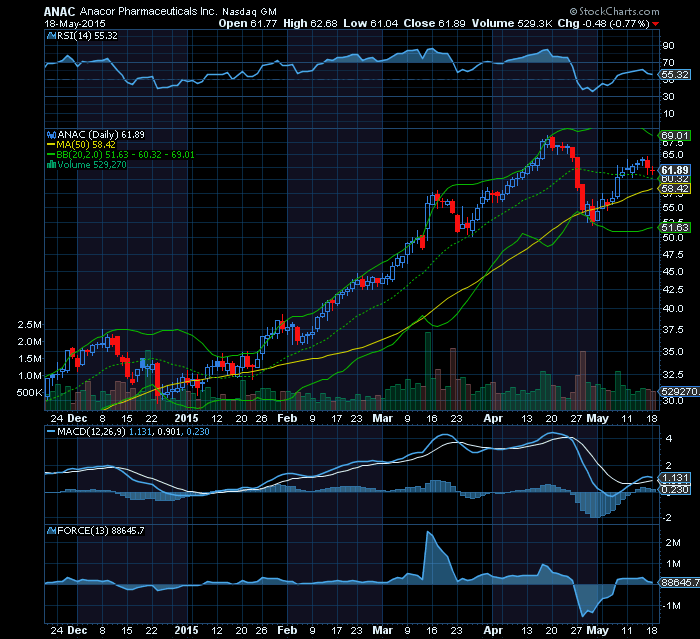Viewport: 700px width, 639px height.
Task: Click the RSI 55.32 value tag on axis
Action: coord(675,75)
